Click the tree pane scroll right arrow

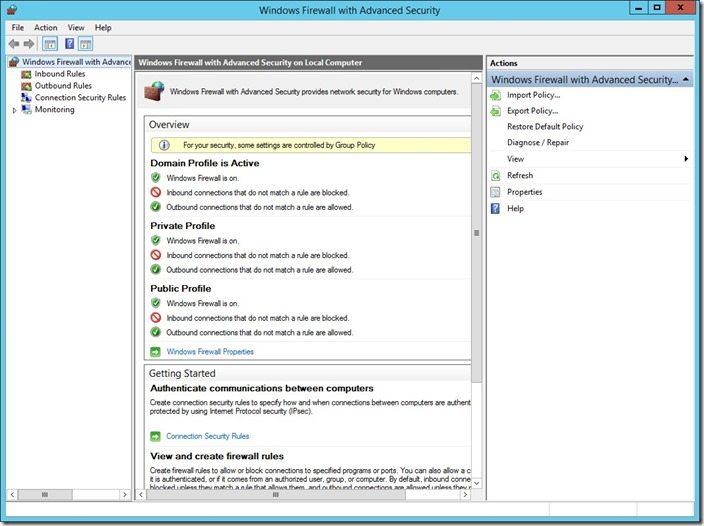point(124,495)
